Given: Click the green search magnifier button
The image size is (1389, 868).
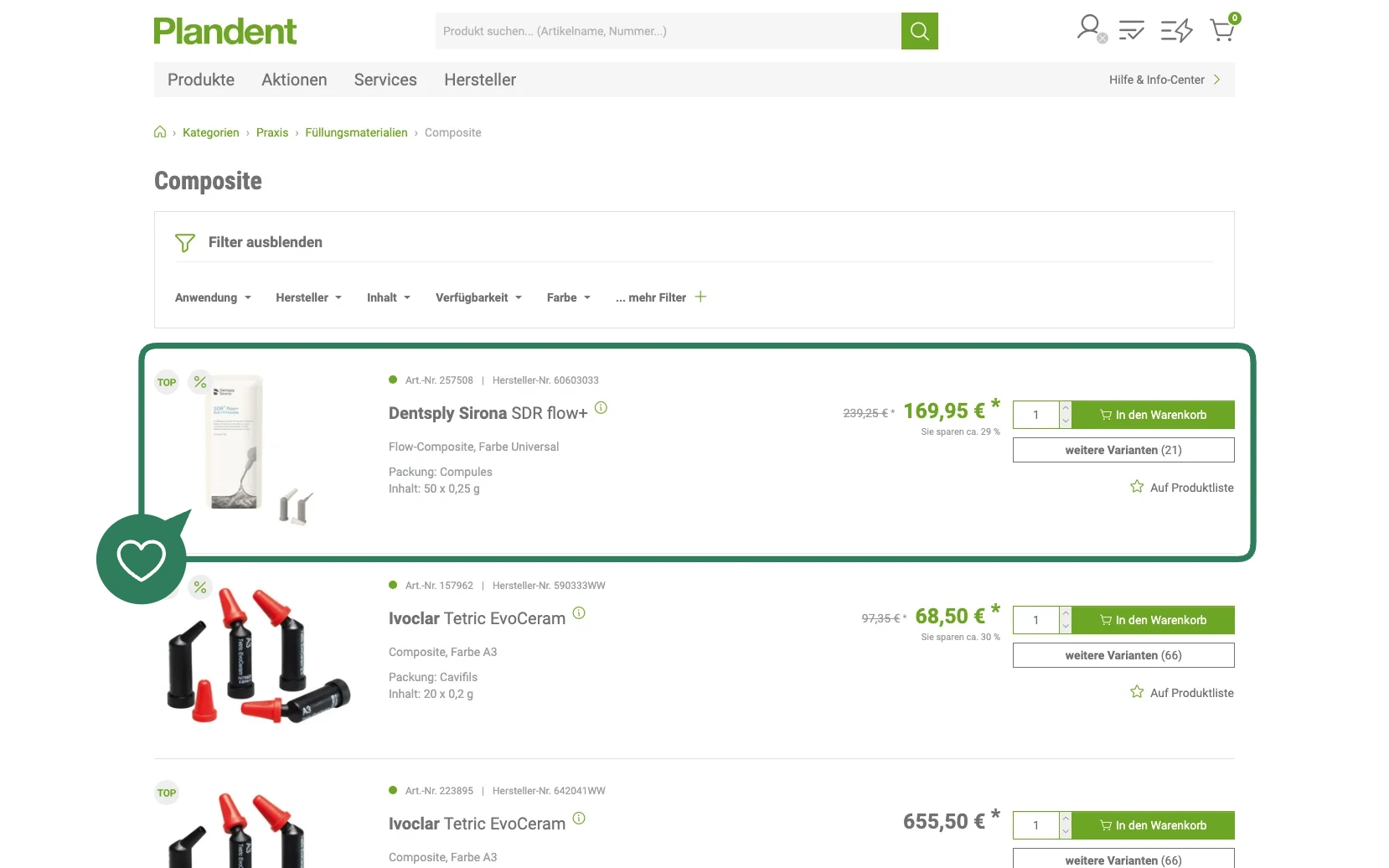Looking at the screenshot, I should coord(919,31).
